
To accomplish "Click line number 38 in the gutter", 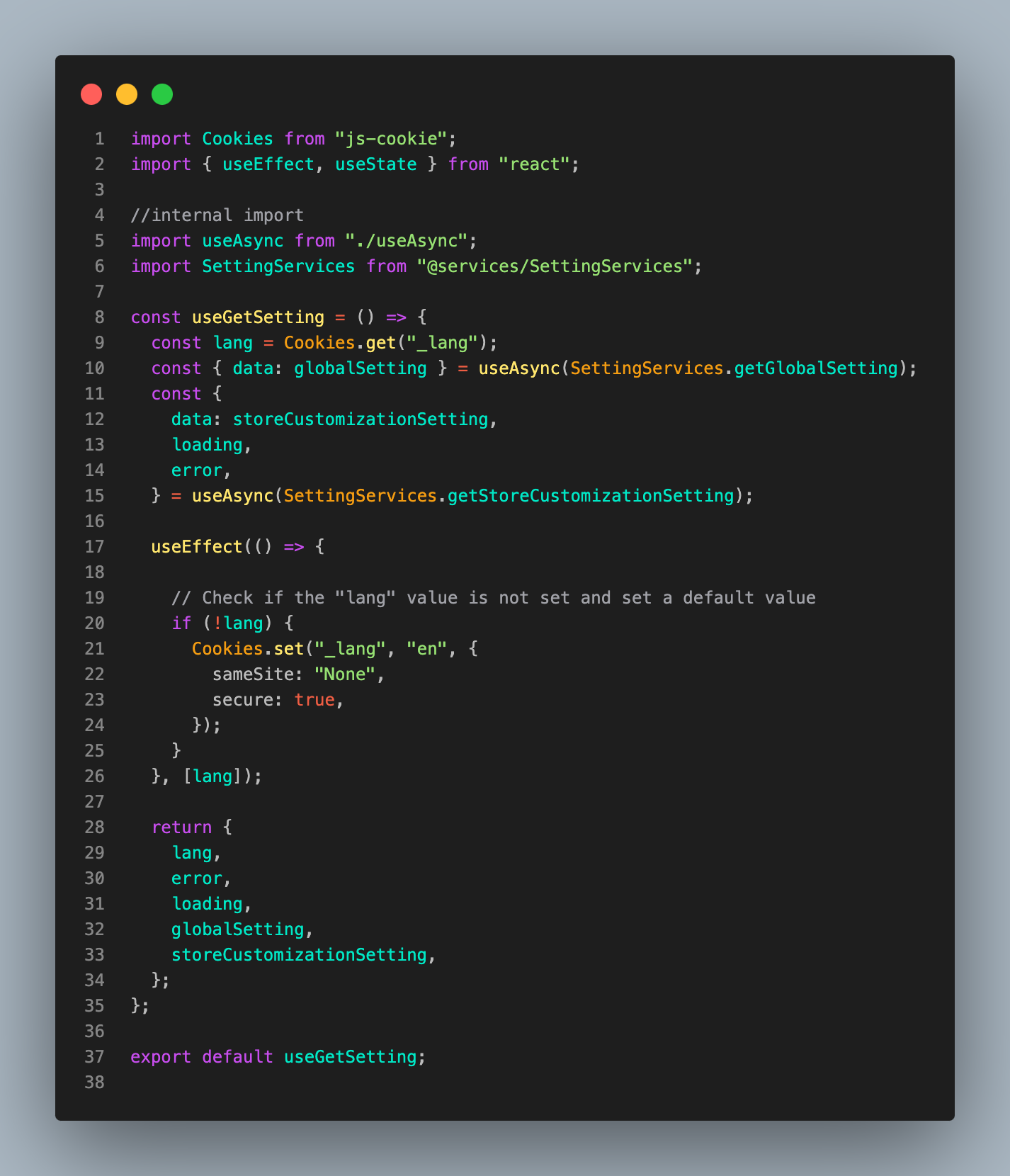I will (94, 1082).
